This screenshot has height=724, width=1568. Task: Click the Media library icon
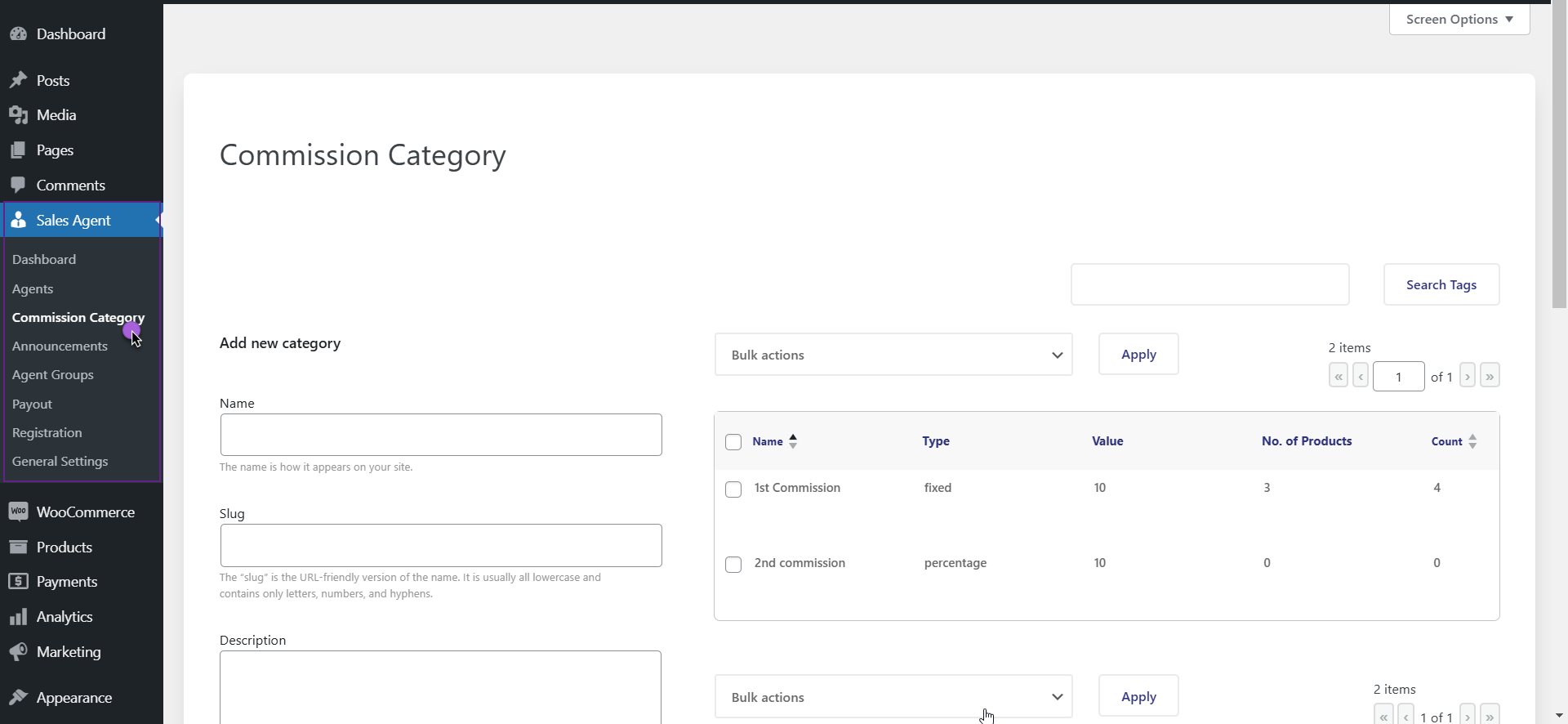(x=18, y=115)
